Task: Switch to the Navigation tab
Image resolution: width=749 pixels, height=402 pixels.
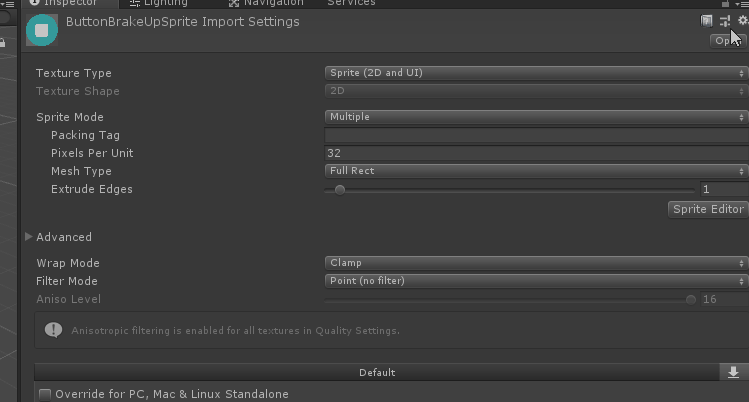Action: coord(266,3)
